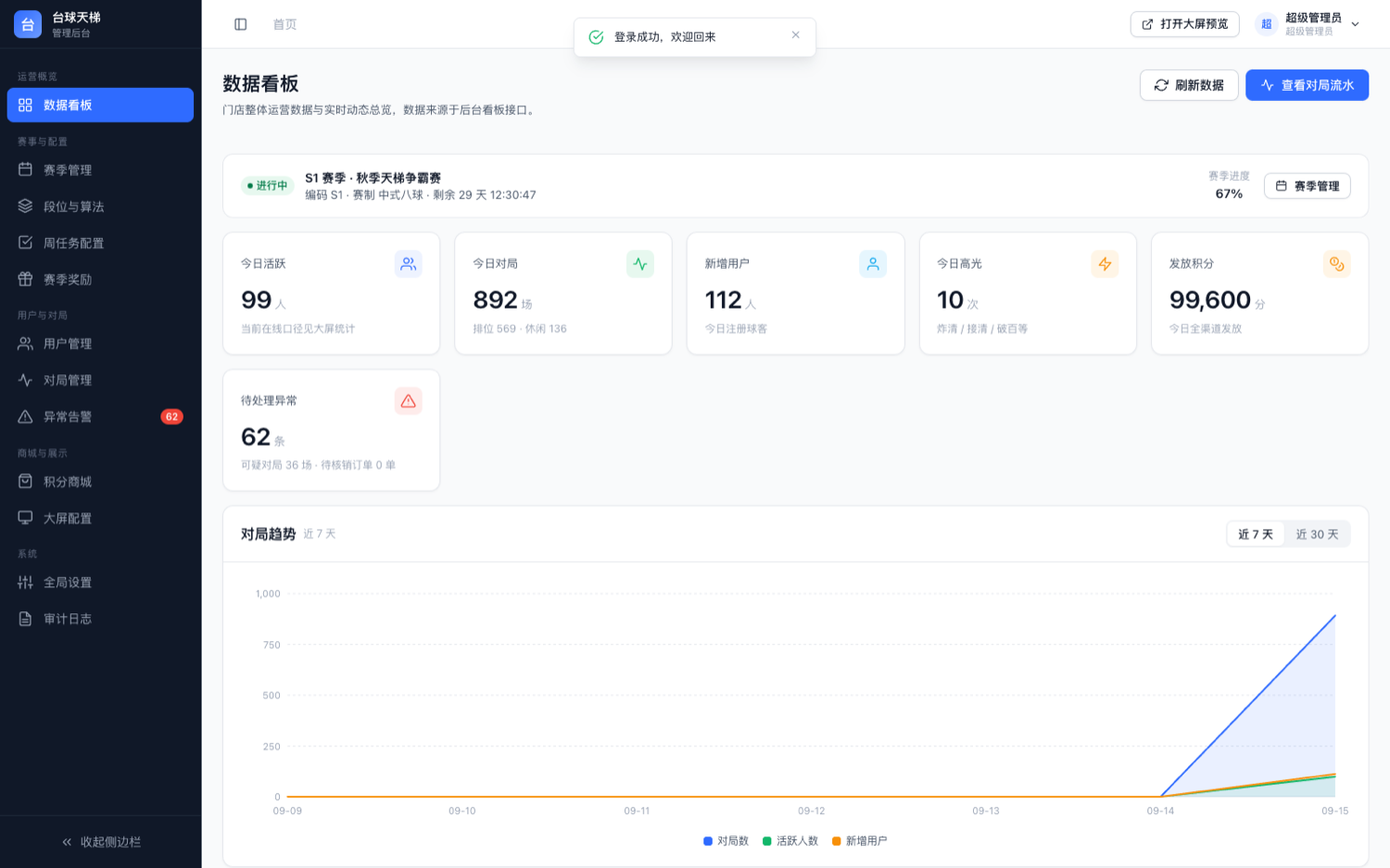Click the 待处理异常 warning triangle icon

pyautogui.click(x=409, y=401)
